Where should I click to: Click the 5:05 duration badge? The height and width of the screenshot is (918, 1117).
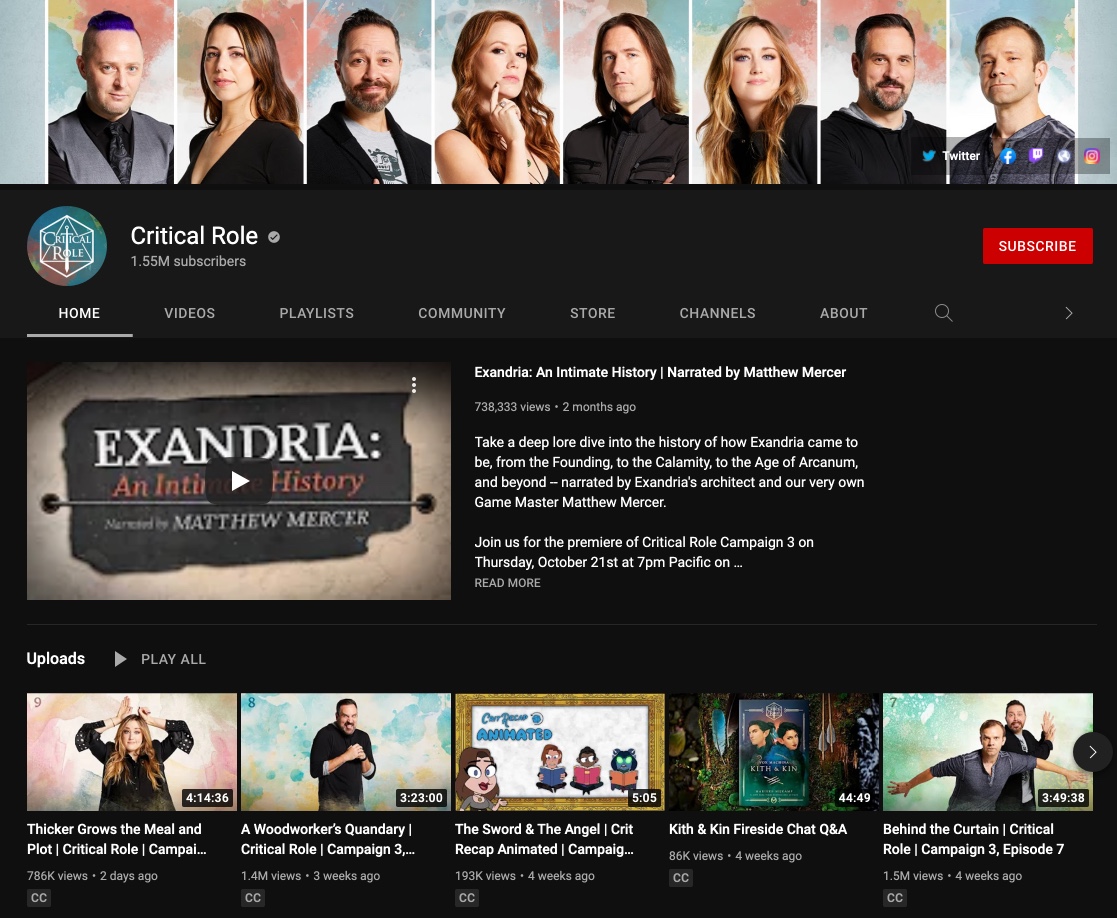(x=644, y=798)
